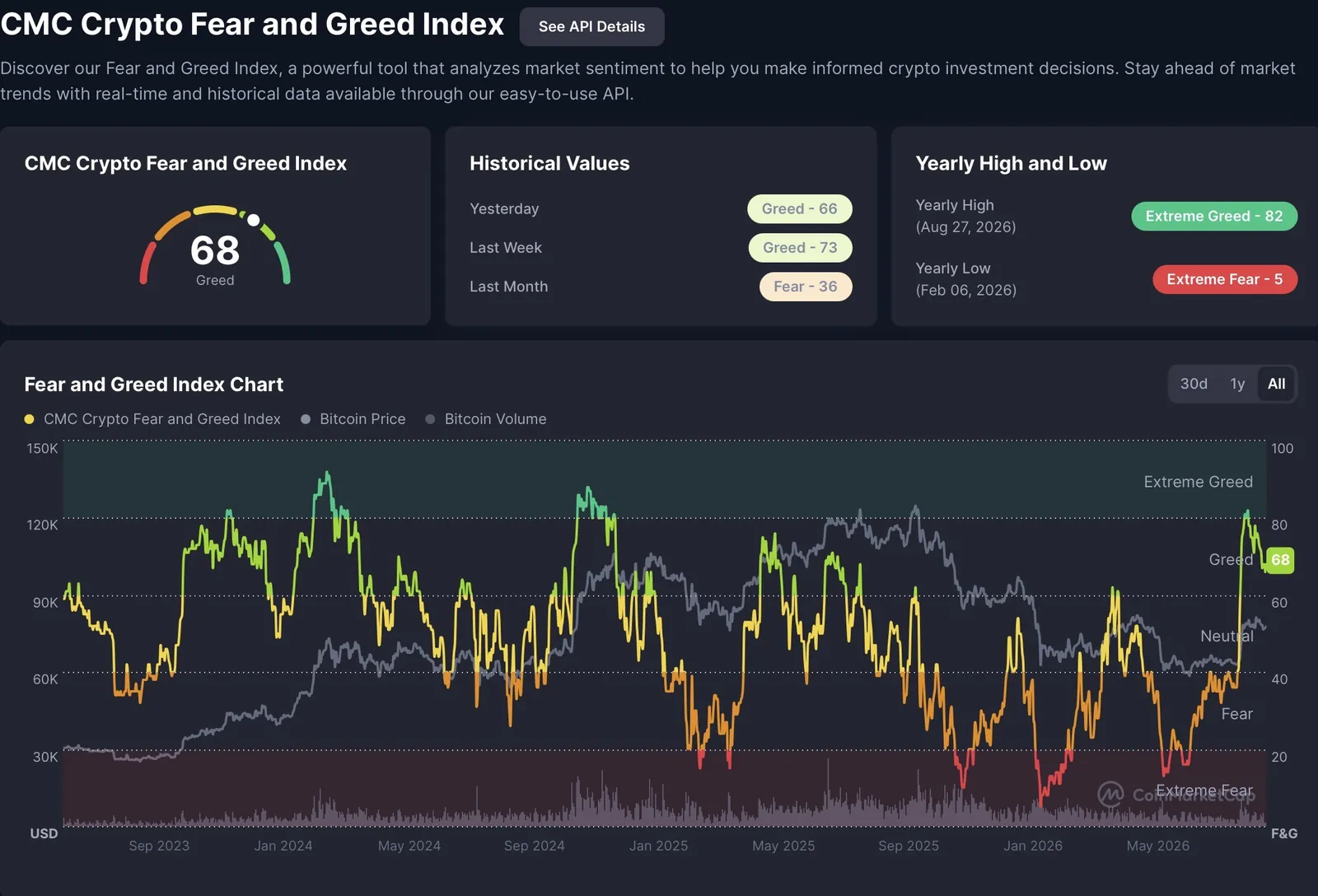Click the Yesterday row label

pyautogui.click(x=504, y=209)
